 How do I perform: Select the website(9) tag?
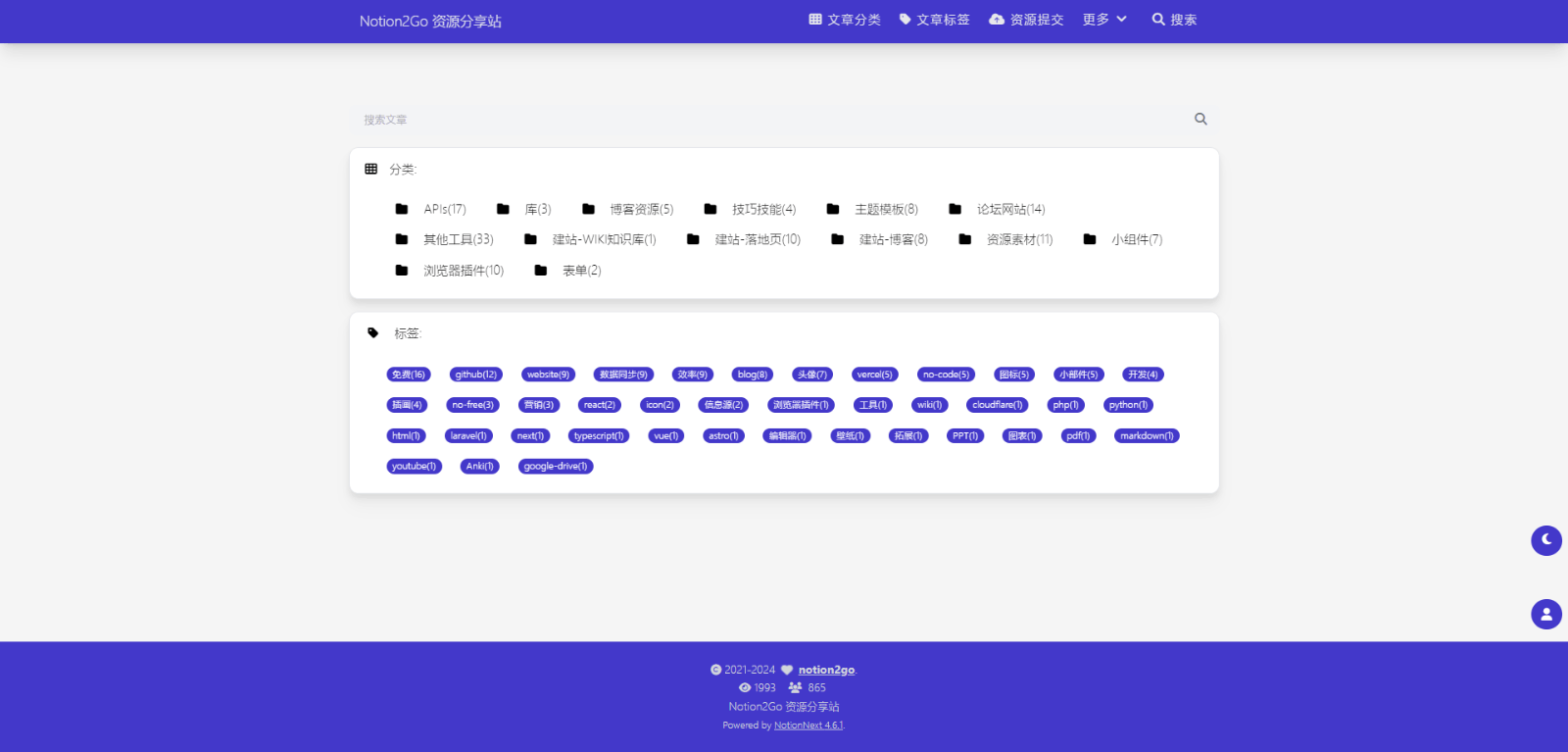click(x=548, y=375)
